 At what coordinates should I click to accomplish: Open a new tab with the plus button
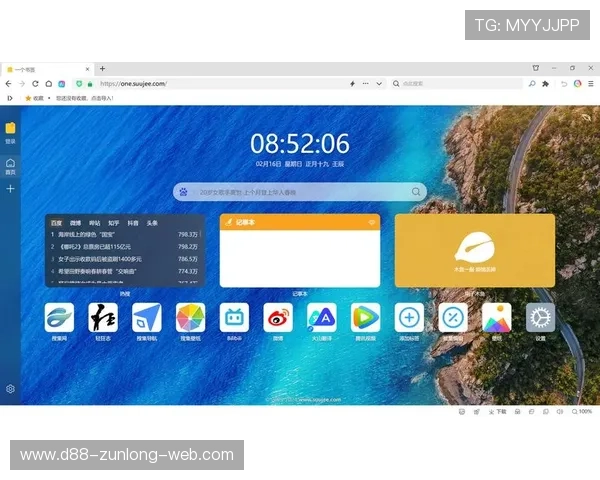click(102, 69)
